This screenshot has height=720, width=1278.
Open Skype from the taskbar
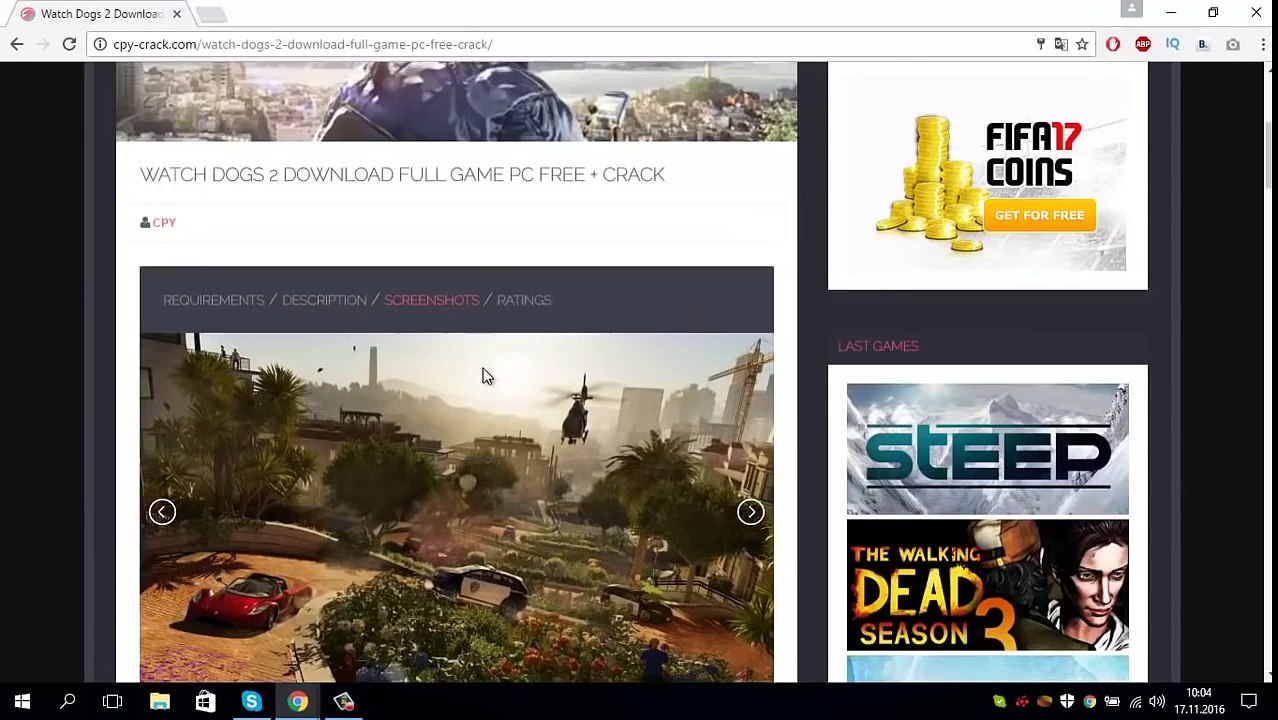point(251,702)
